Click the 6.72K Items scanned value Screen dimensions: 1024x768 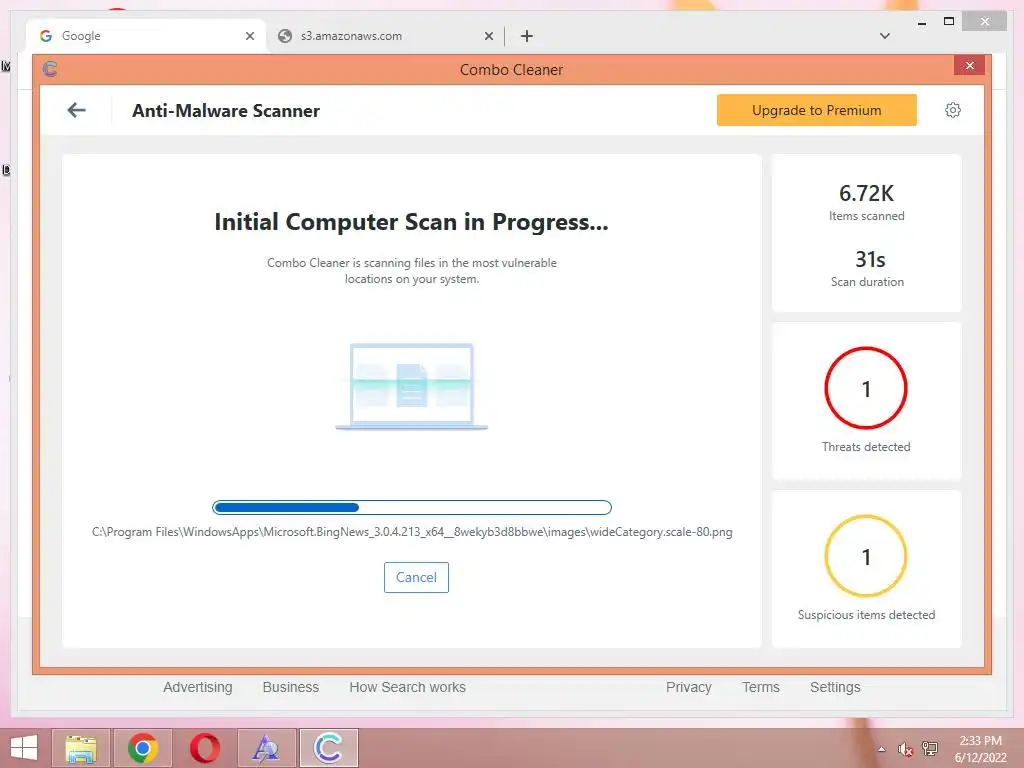[867, 193]
